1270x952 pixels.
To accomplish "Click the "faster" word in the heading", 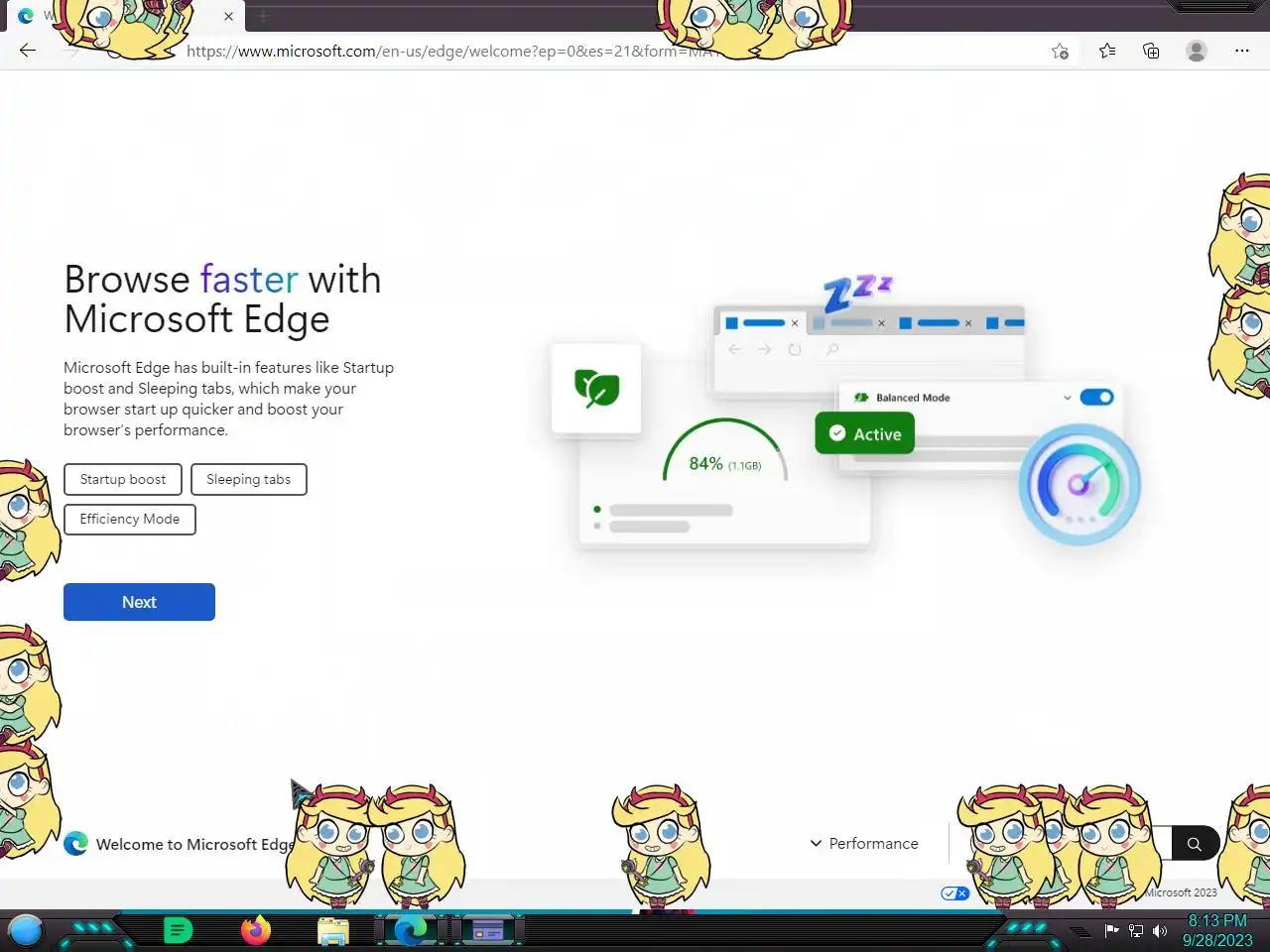I will pyautogui.click(x=249, y=280).
